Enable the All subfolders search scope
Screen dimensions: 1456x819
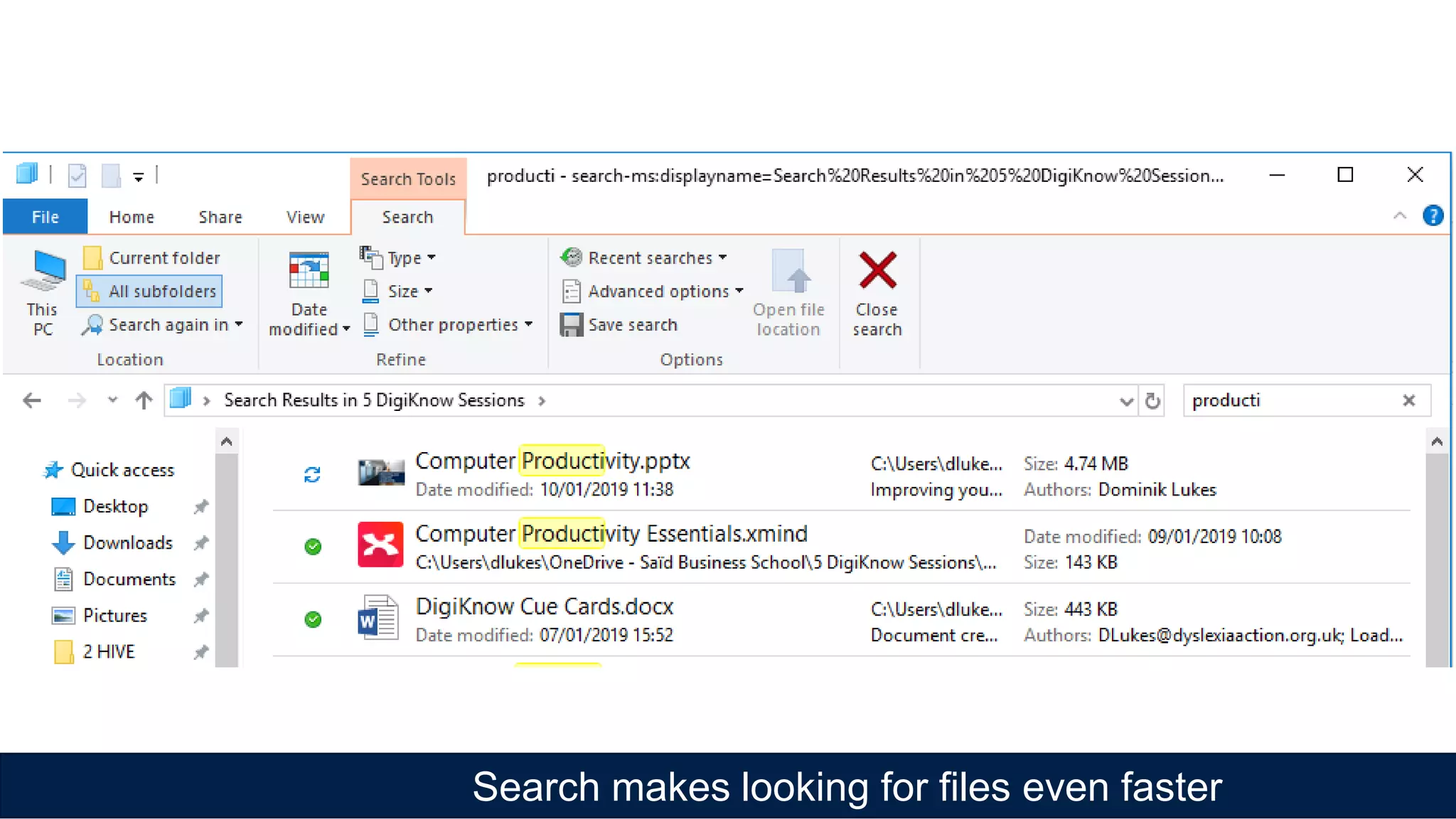(150, 291)
